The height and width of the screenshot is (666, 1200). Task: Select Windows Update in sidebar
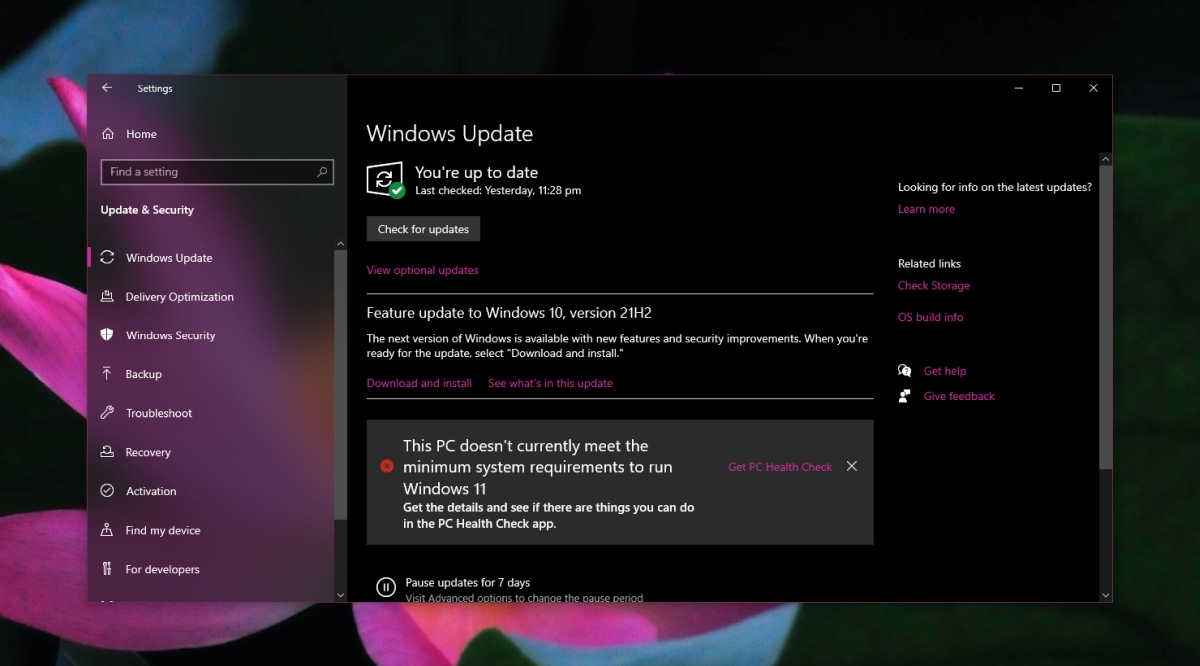[169, 258]
